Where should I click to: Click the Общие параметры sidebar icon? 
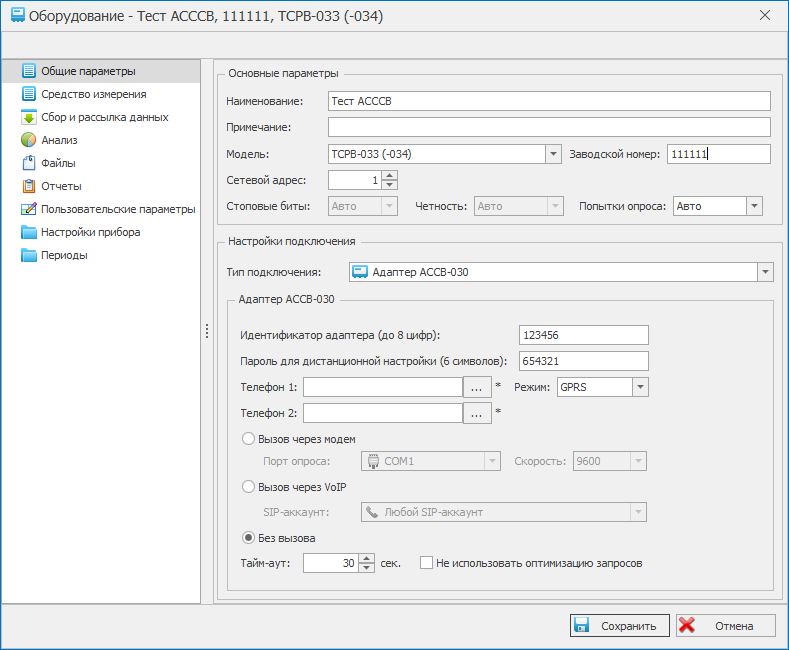29,71
